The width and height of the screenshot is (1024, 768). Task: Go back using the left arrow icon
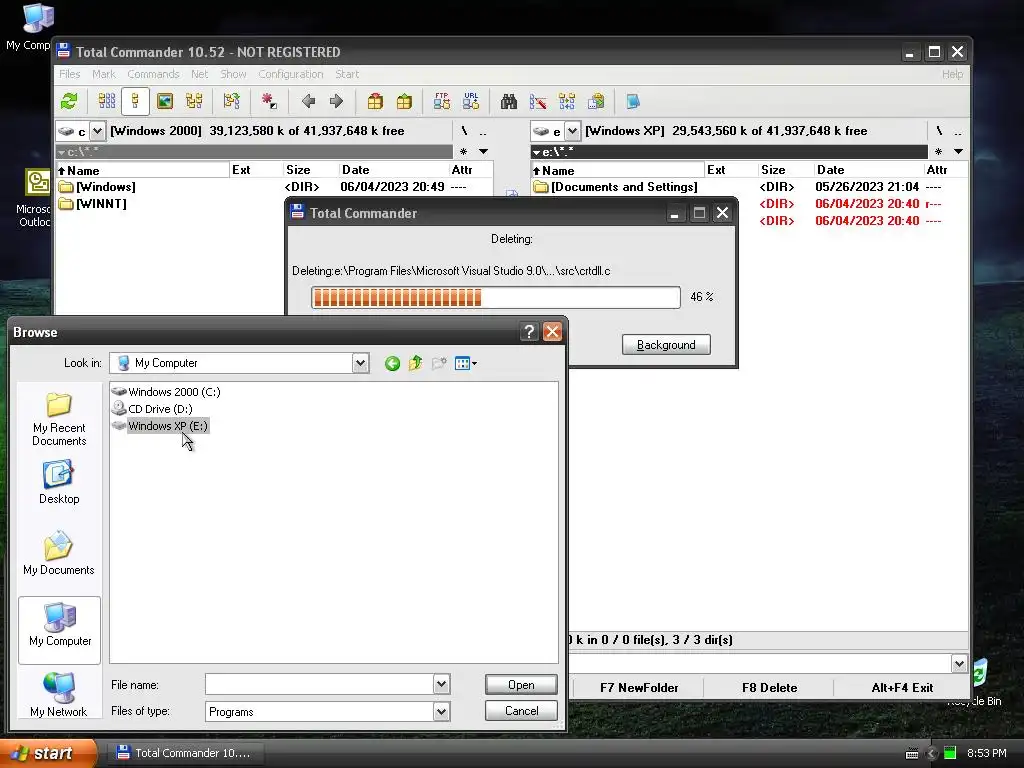[x=308, y=101]
